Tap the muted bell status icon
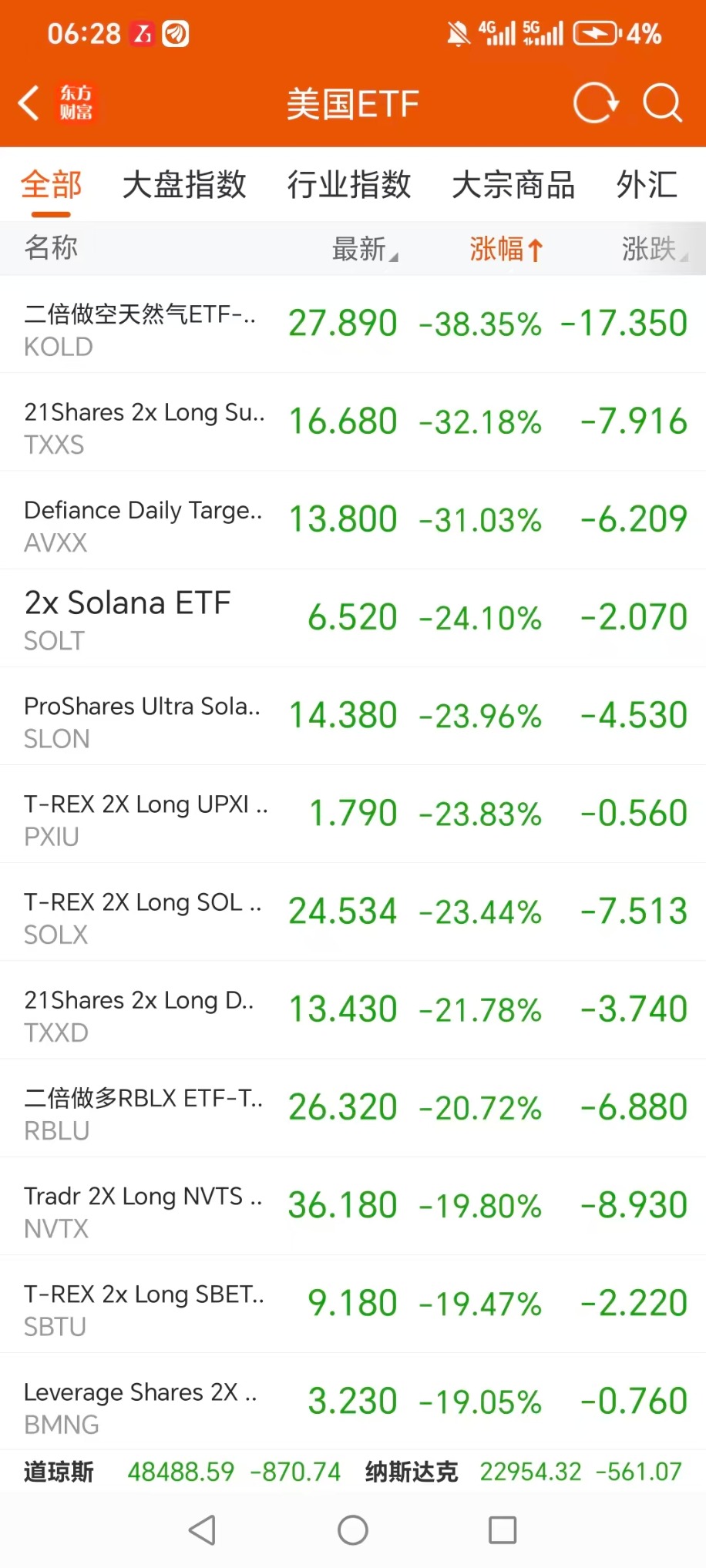Screen dimensions: 706x1568 tap(458, 34)
